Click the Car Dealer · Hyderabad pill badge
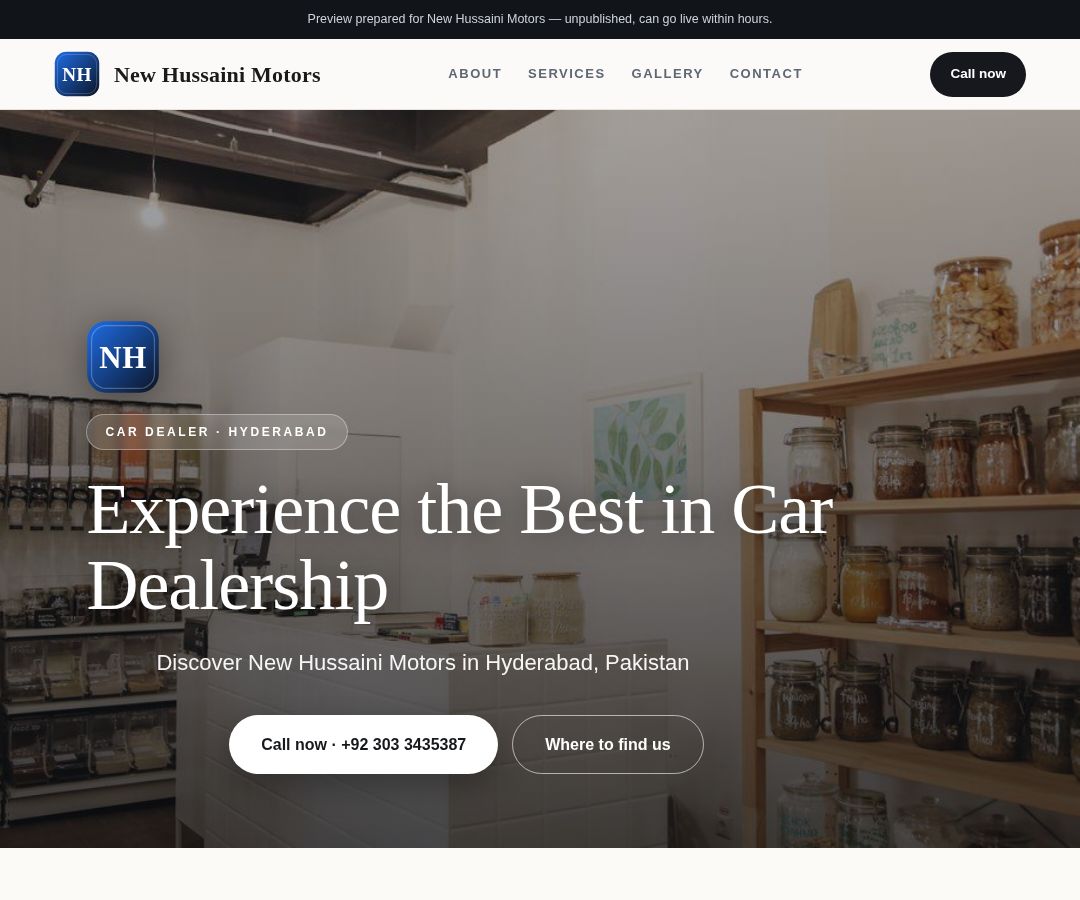Viewport: 1080px width, 900px height. pos(217,432)
